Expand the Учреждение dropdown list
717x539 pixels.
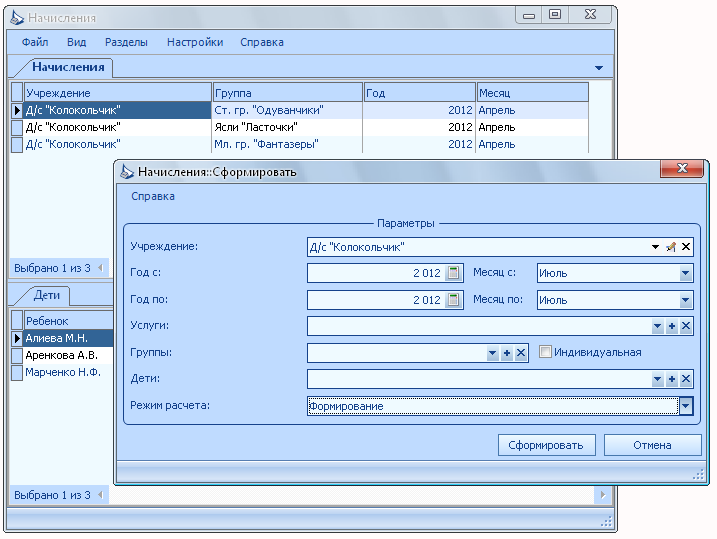pos(655,247)
